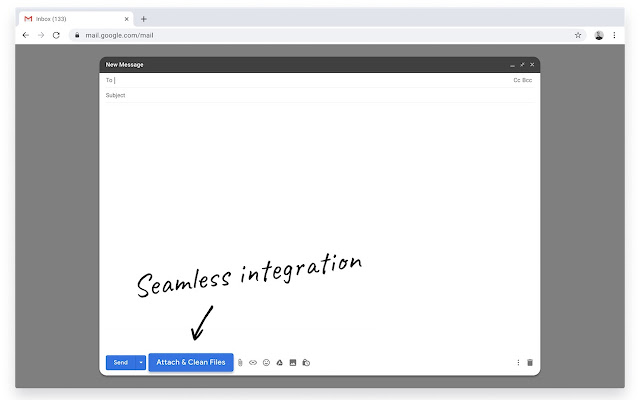Viewport: 640px width, 400px height.
Task: Open the browser profile avatar
Action: tap(599, 36)
